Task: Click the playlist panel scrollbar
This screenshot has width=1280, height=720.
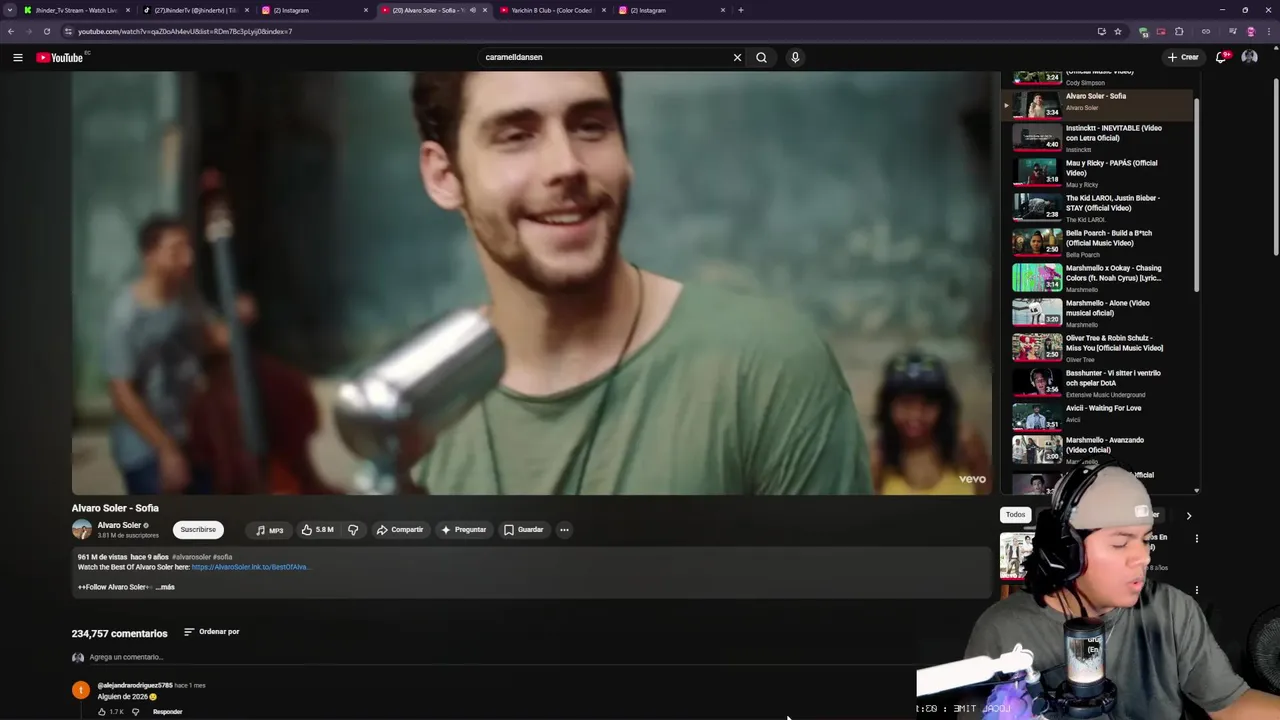Action: point(1196,195)
